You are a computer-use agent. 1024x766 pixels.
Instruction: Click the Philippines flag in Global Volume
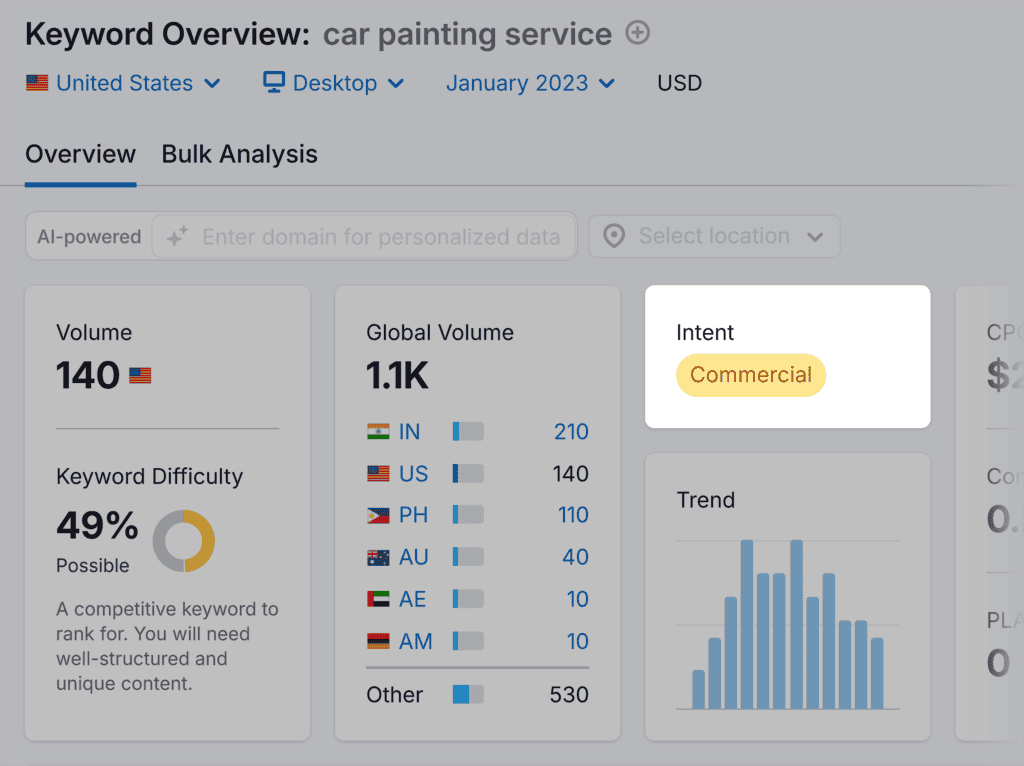[378, 516]
